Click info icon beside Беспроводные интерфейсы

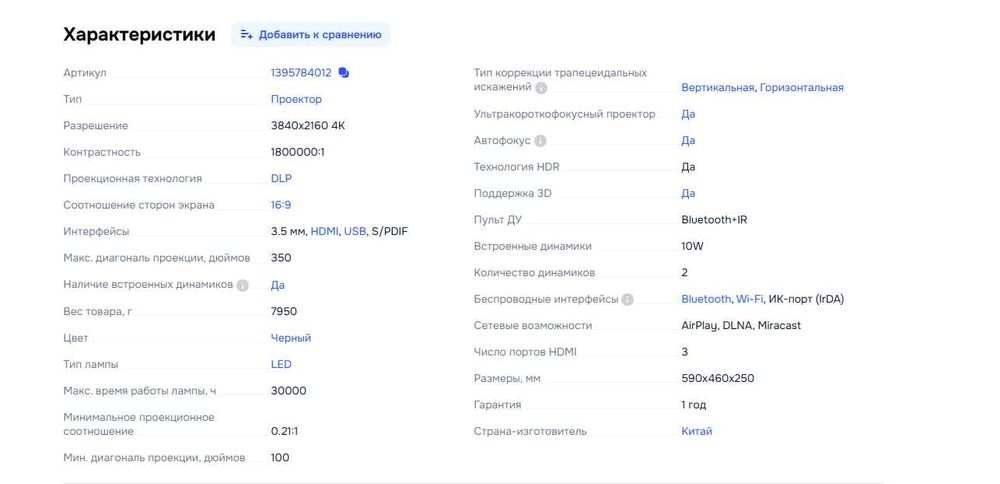click(x=628, y=299)
